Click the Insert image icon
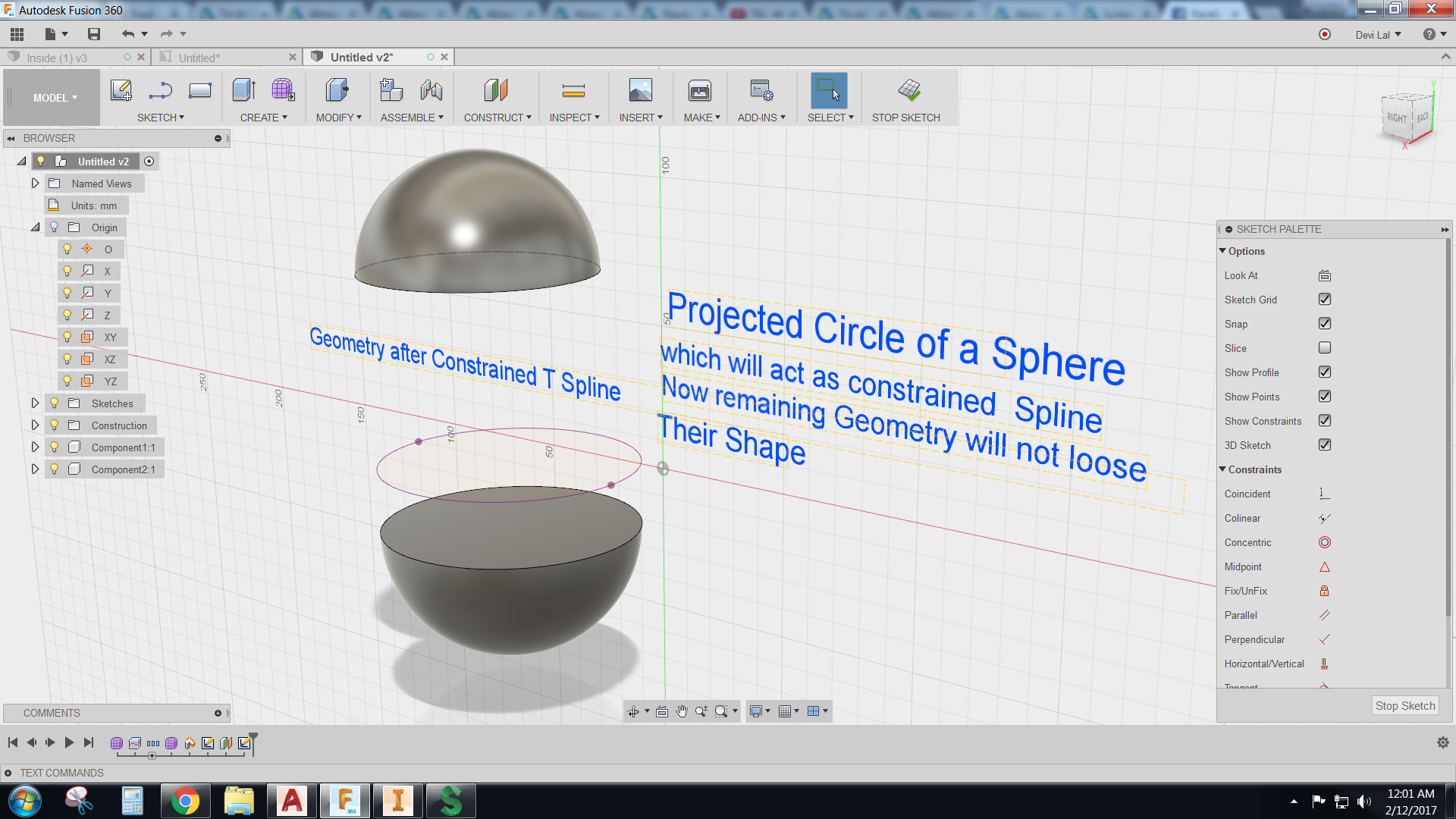The height and width of the screenshot is (819, 1456). [640, 90]
